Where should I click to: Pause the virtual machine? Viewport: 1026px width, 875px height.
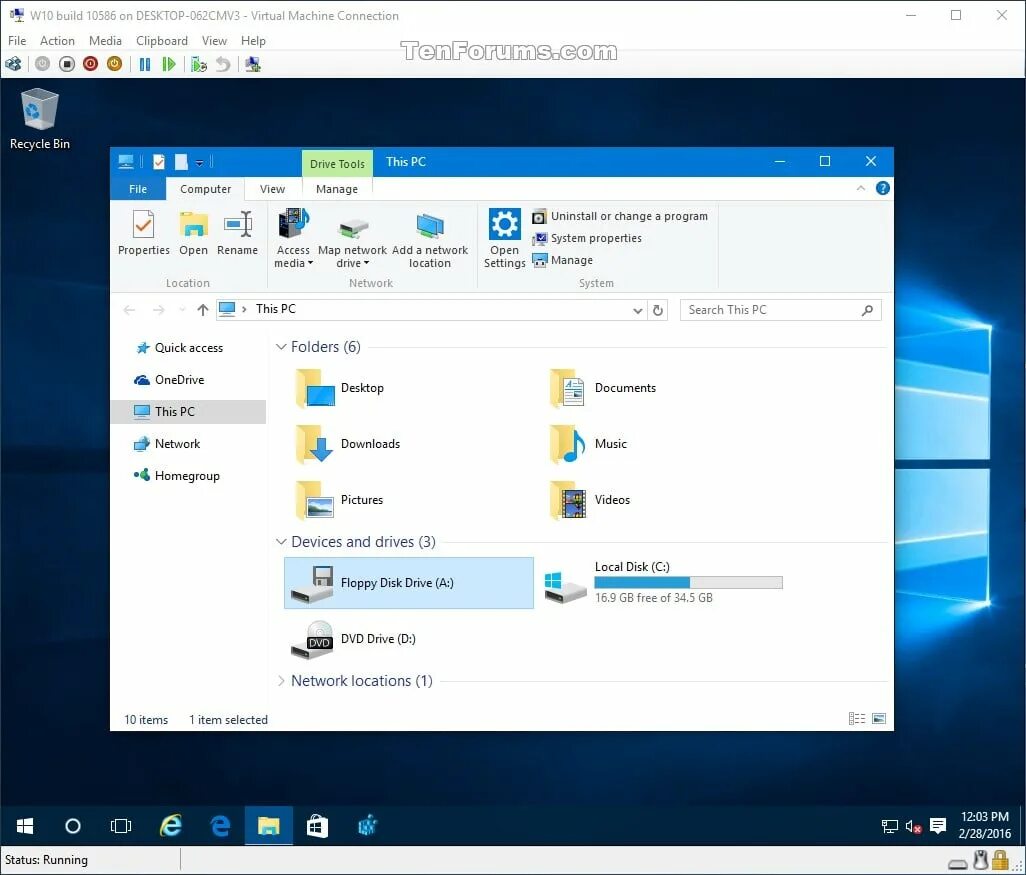145,64
